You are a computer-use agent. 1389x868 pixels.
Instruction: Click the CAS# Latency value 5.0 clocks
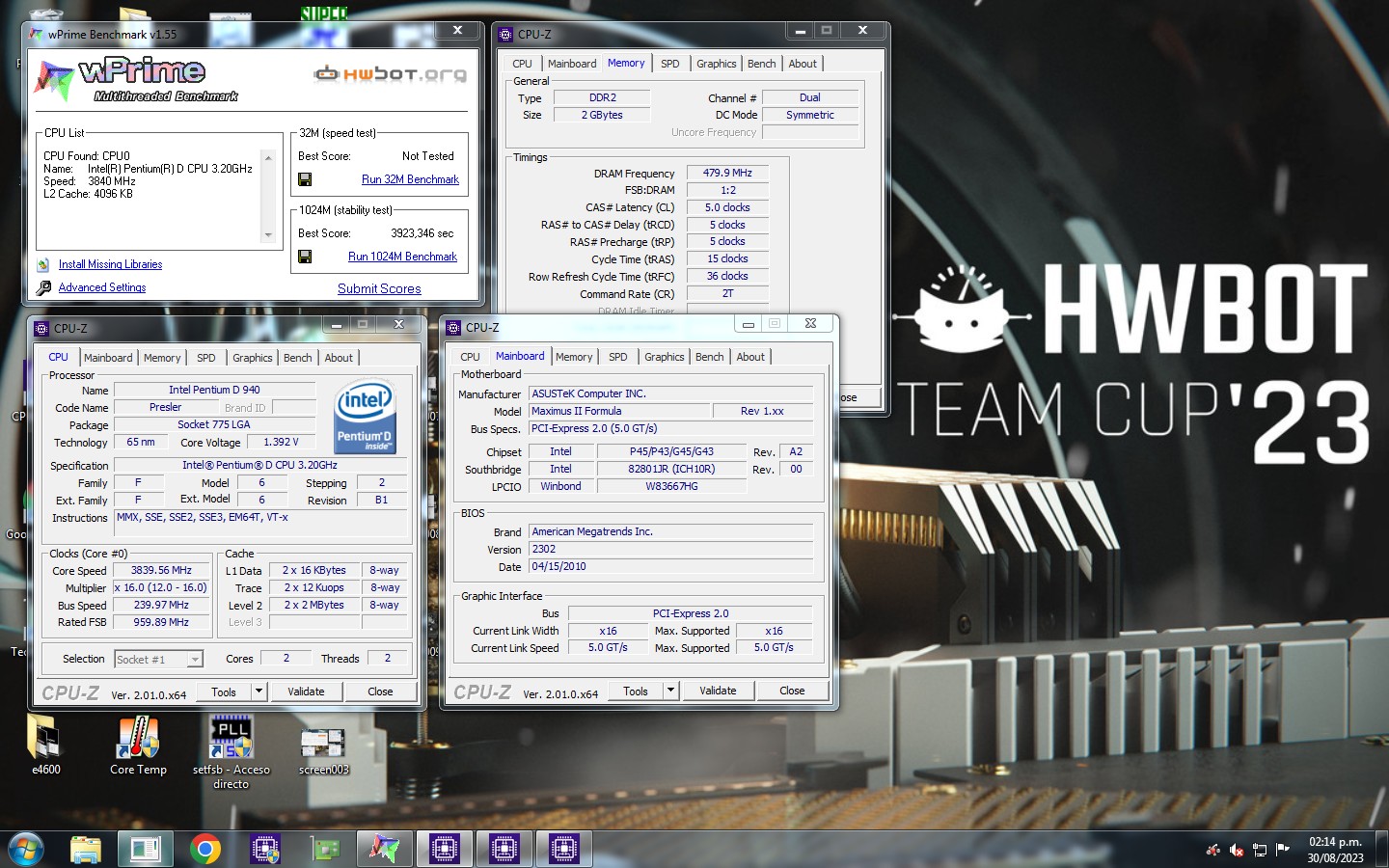(x=727, y=207)
